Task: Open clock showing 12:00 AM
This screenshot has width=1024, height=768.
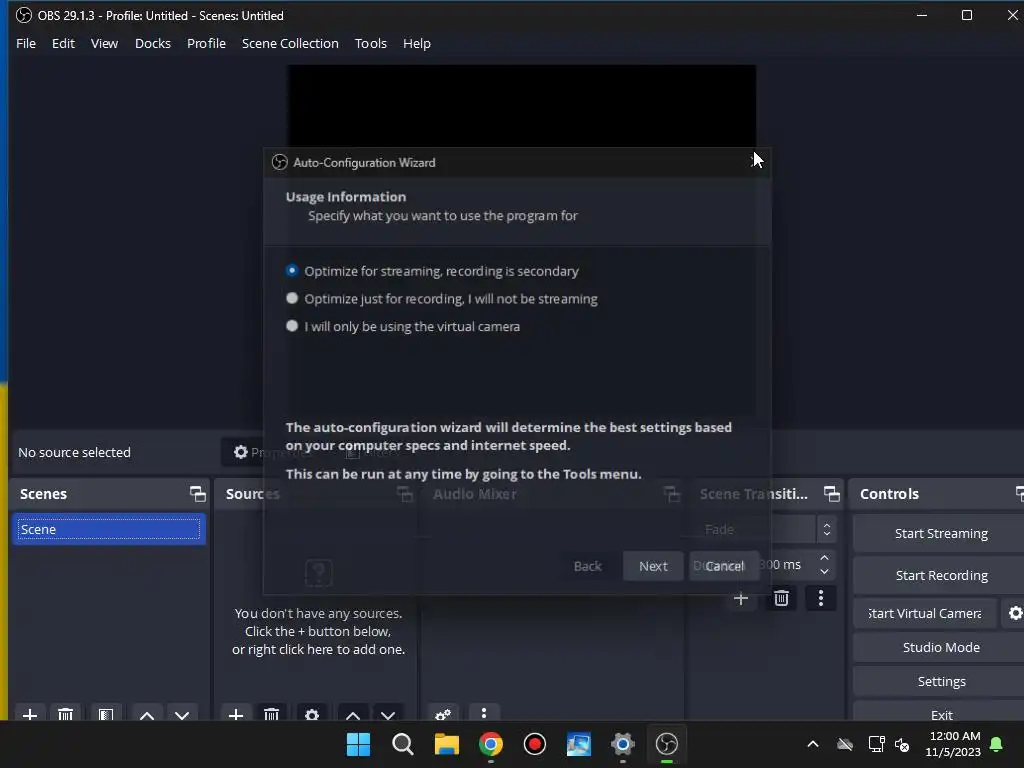Action: point(953,744)
